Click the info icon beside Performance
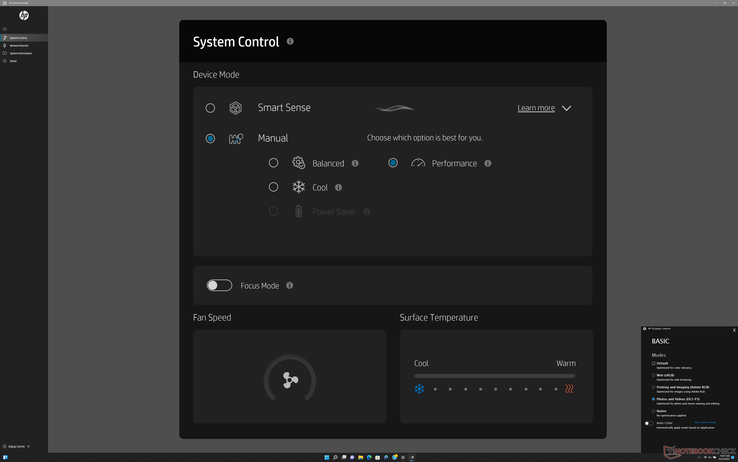This screenshot has width=738, height=462. [488, 163]
